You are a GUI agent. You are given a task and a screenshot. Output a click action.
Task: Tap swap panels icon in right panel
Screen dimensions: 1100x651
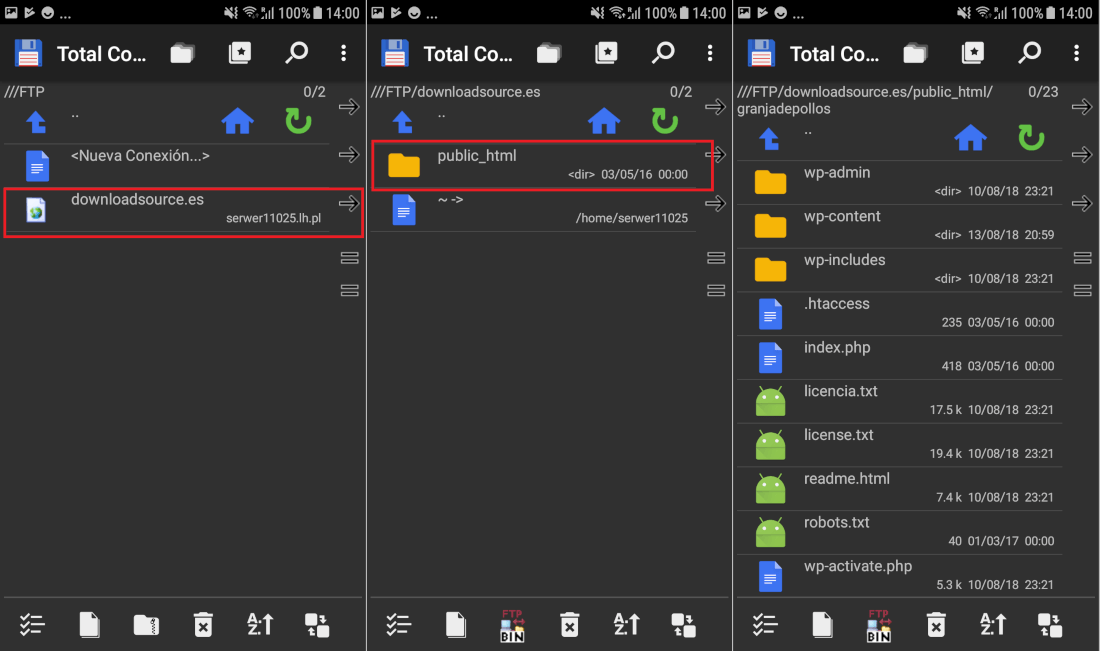pyautogui.click(x=1049, y=624)
